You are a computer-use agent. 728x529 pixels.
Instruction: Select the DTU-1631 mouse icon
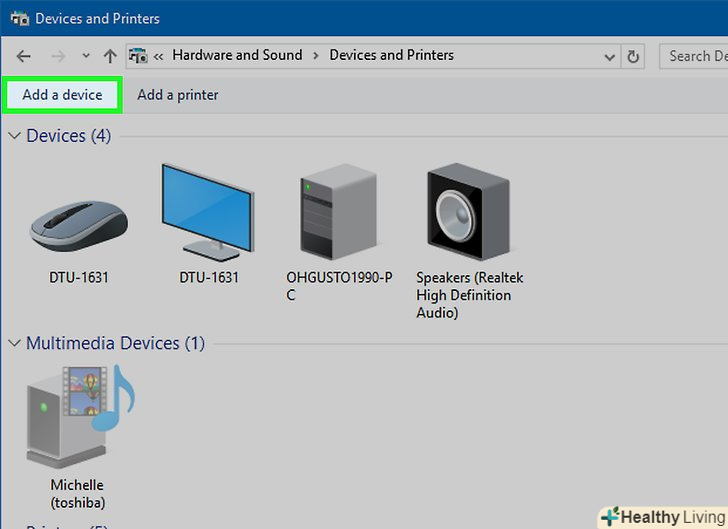click(x=79, y=226)
